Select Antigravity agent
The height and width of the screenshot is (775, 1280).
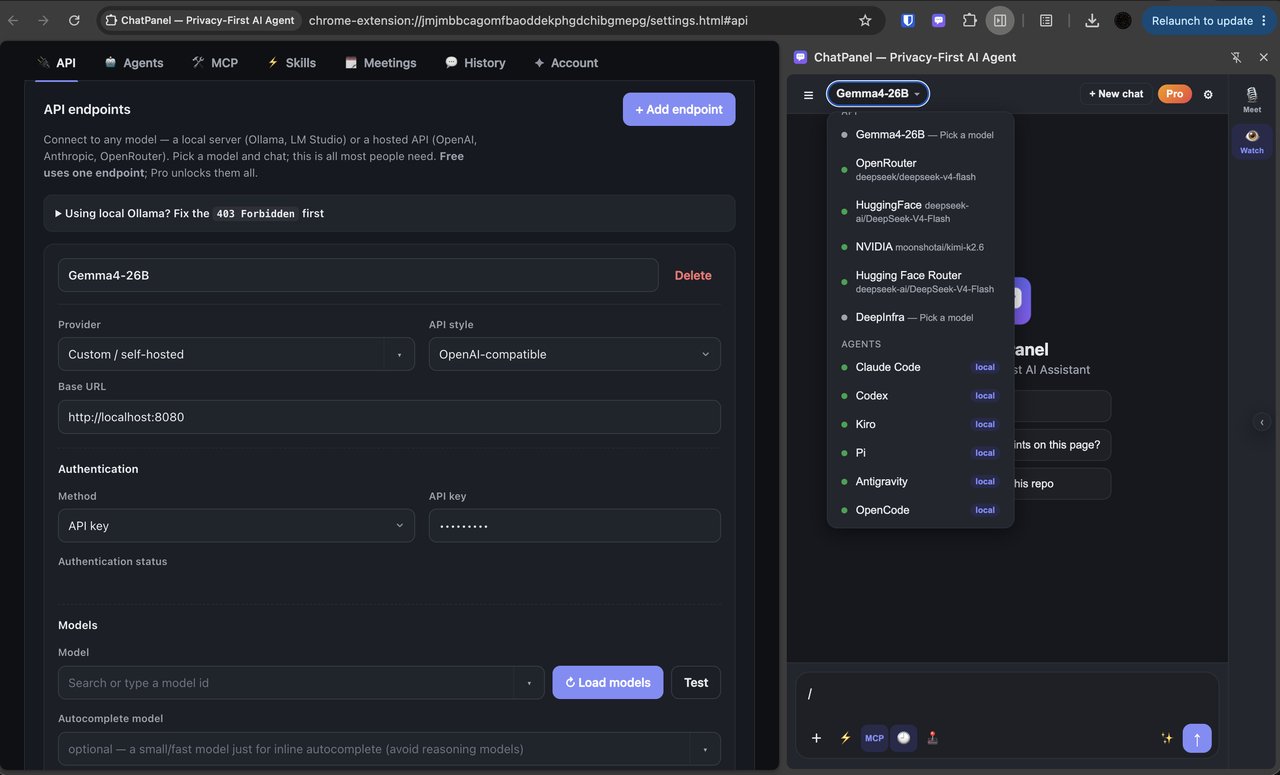click(x=920, y=481)
